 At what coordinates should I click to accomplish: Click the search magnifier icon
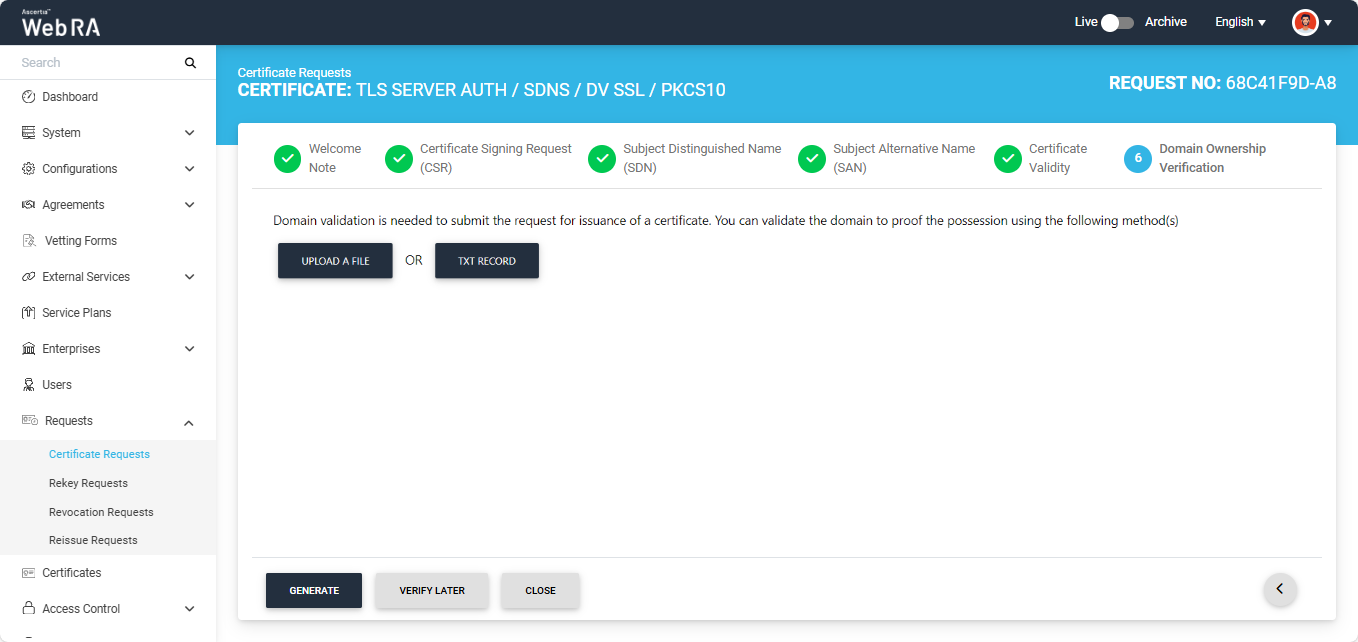(190, 63)
